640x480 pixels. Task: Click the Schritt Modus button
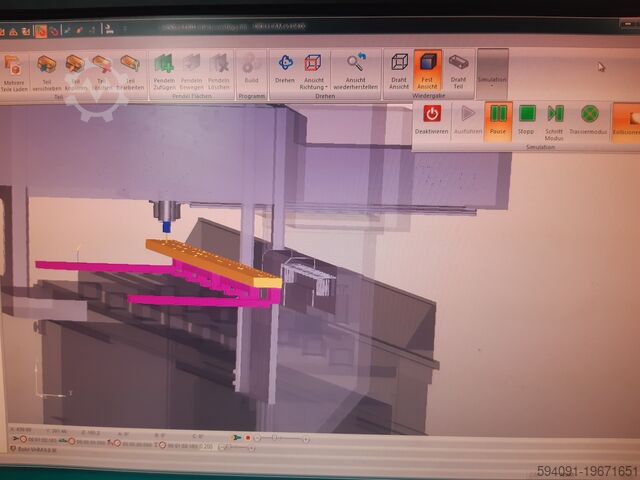pos(554,120)
